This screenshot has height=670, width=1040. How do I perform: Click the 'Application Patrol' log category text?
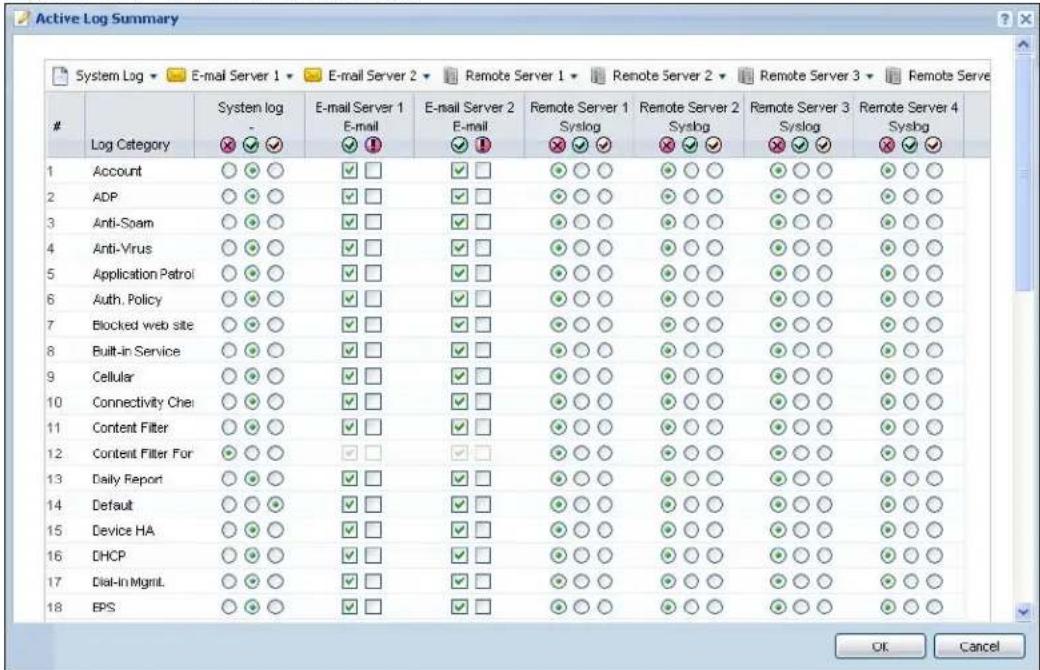pos(143,273)
